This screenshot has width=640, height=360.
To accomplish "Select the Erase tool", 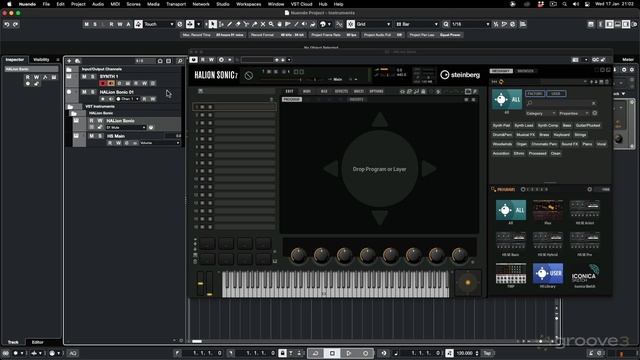I will pos(238,24).
